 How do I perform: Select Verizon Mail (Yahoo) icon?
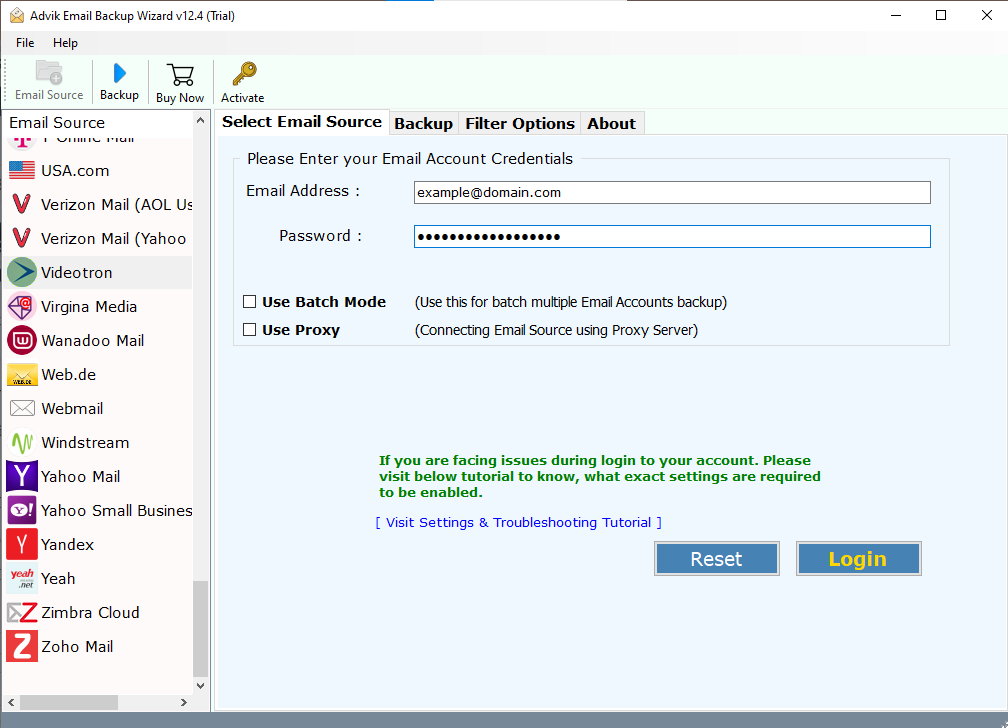[x=22, y=239]
